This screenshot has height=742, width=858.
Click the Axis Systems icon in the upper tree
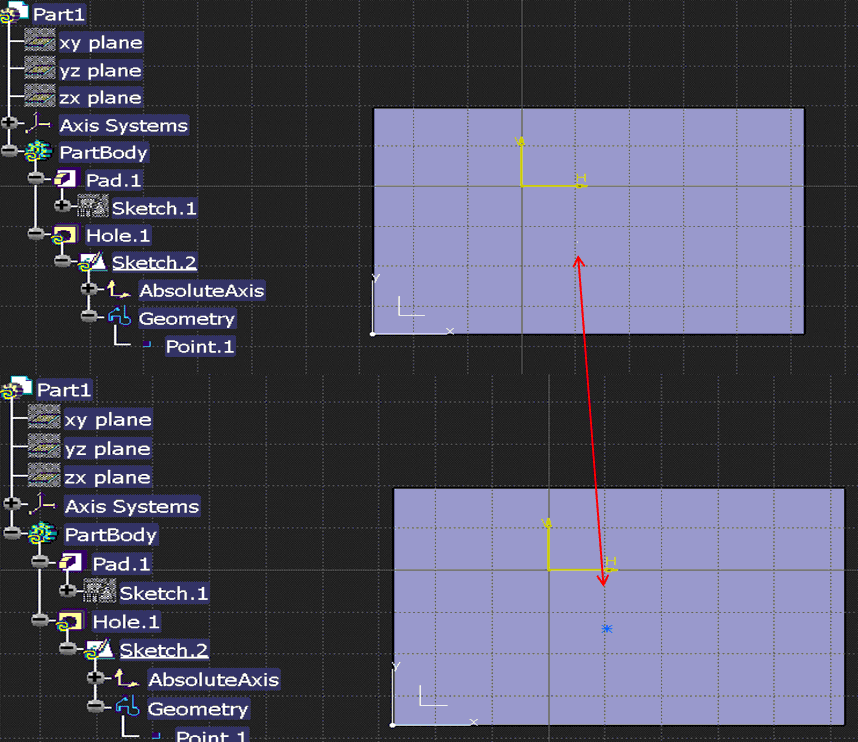38,123
